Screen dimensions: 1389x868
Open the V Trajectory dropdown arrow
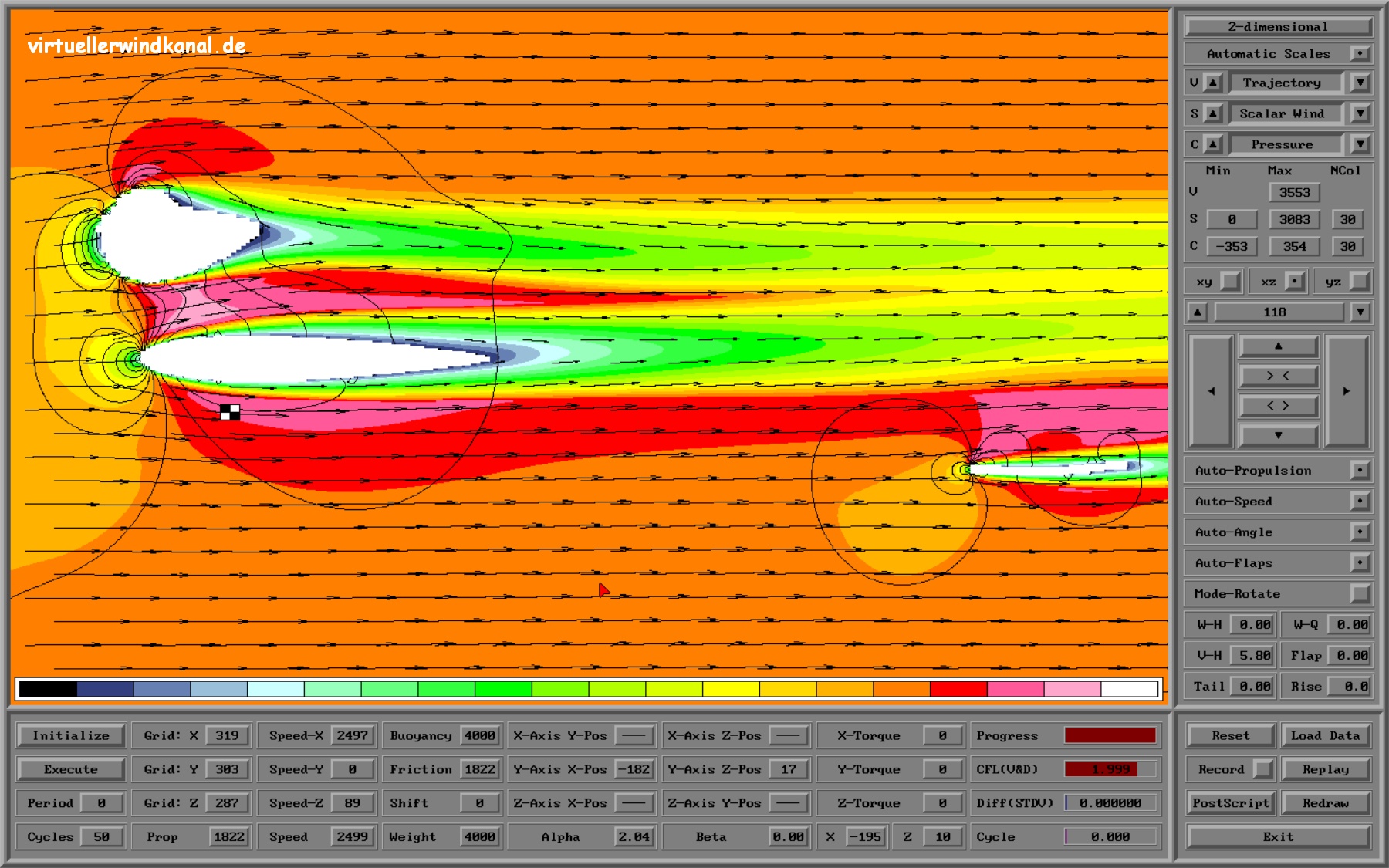(x=1360, y=83)
